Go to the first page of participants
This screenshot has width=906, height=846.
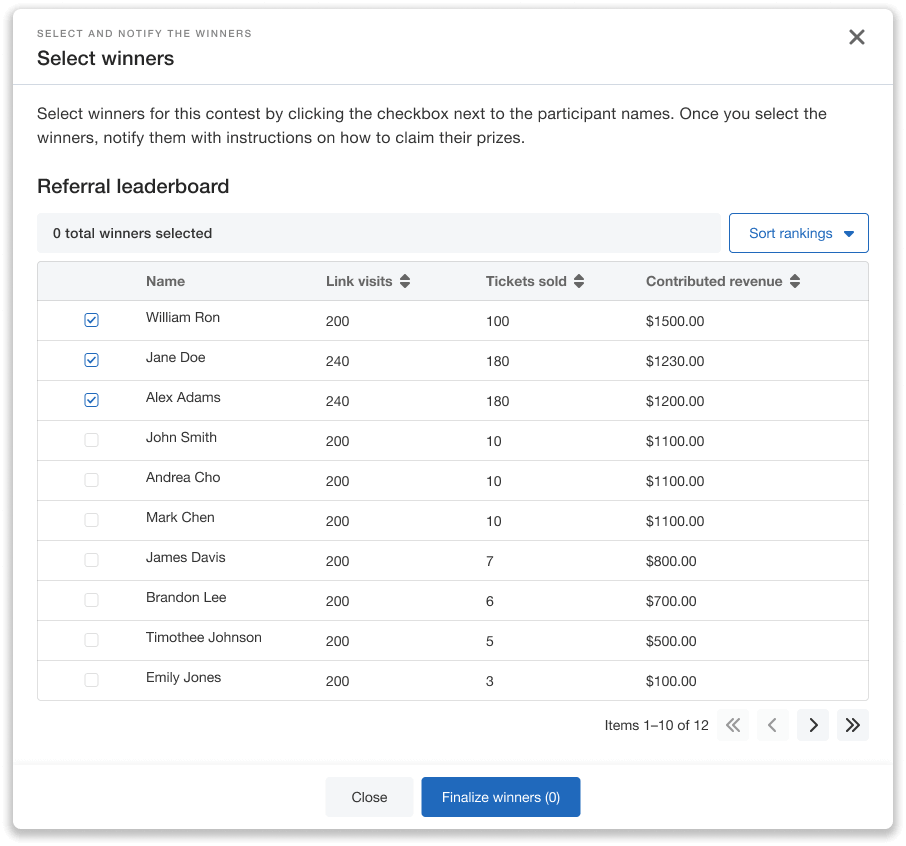[732, 725]
